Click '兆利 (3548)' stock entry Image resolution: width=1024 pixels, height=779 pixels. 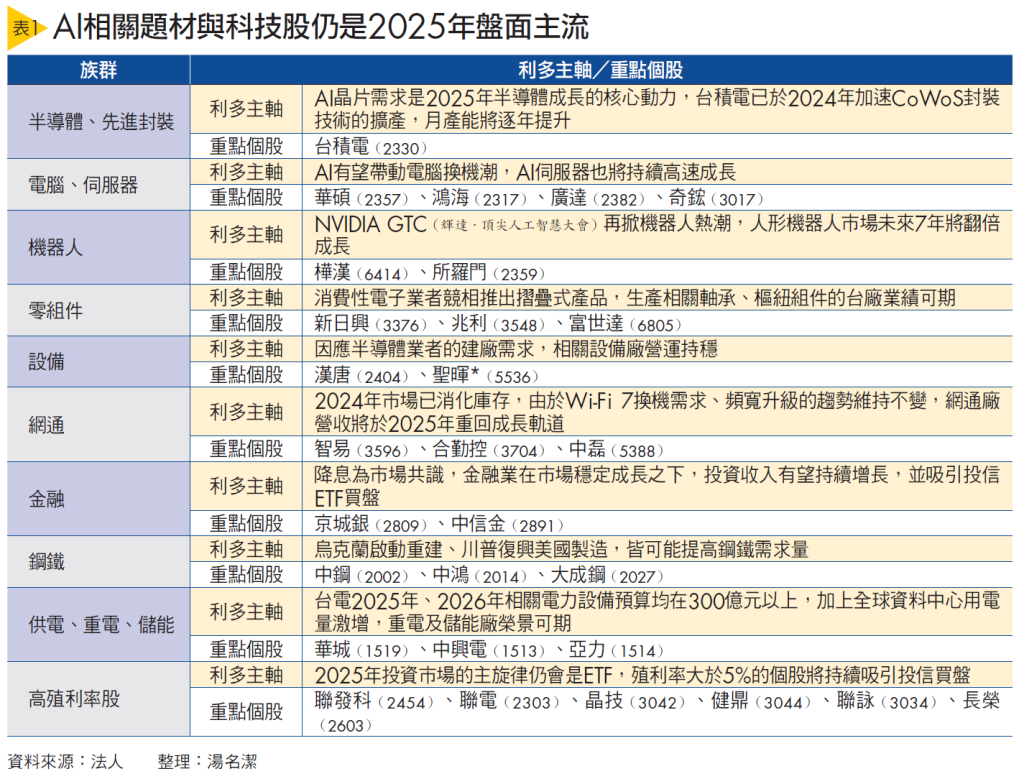tap(498, 324)
